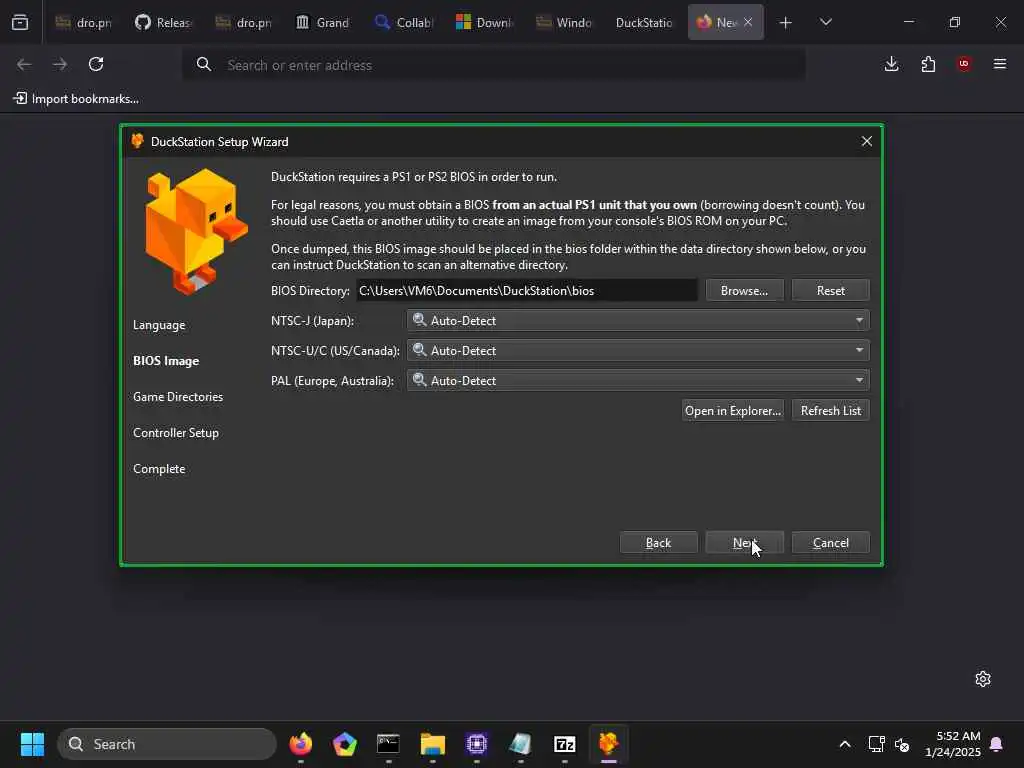Switch to the DuckStation browser tab
The height and width of the screenshot is (768, 1024).
pos(644,22)
